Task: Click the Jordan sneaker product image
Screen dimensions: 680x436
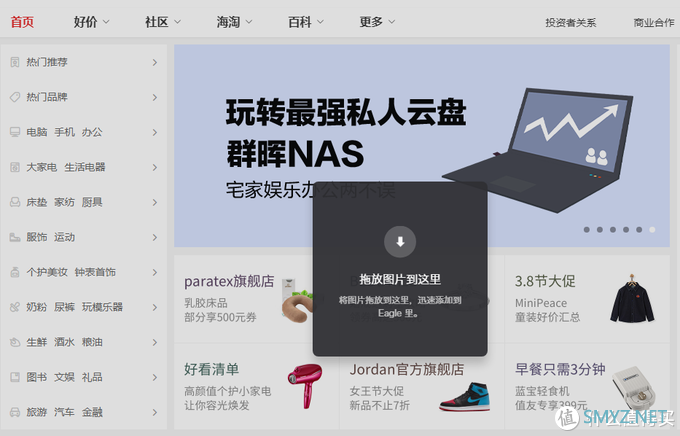Action: click(465, 397)
